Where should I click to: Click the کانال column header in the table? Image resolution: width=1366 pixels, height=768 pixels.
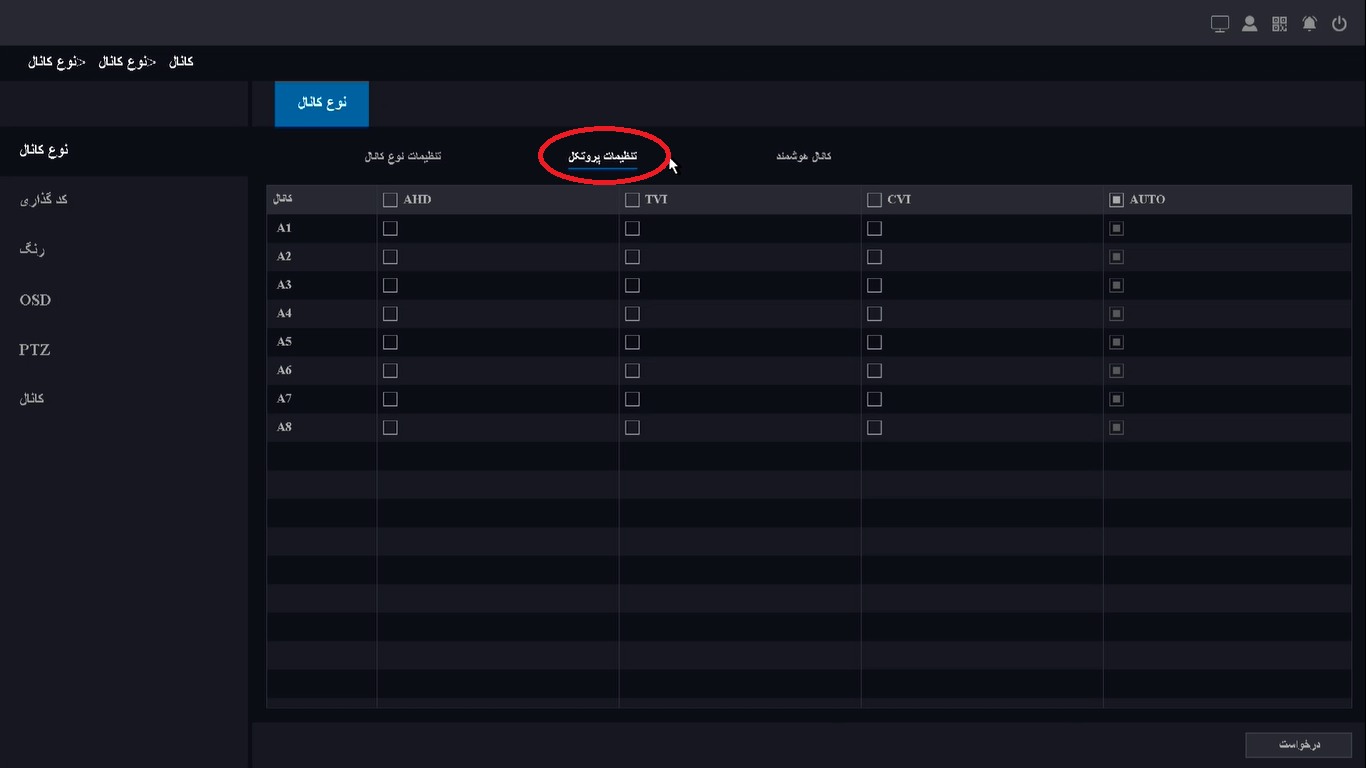point(283,199)
